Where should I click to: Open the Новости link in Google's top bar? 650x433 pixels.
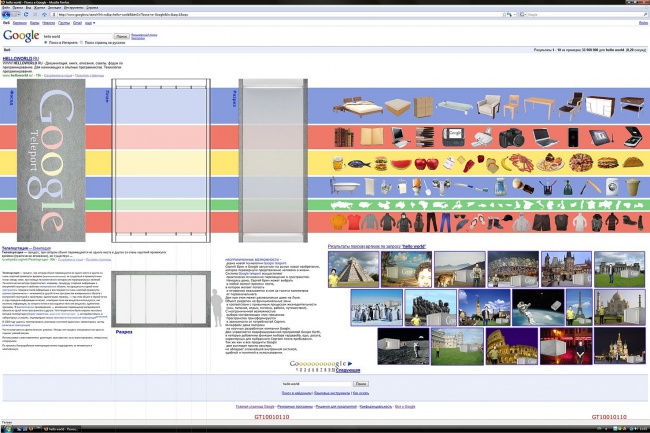(49, 23)
